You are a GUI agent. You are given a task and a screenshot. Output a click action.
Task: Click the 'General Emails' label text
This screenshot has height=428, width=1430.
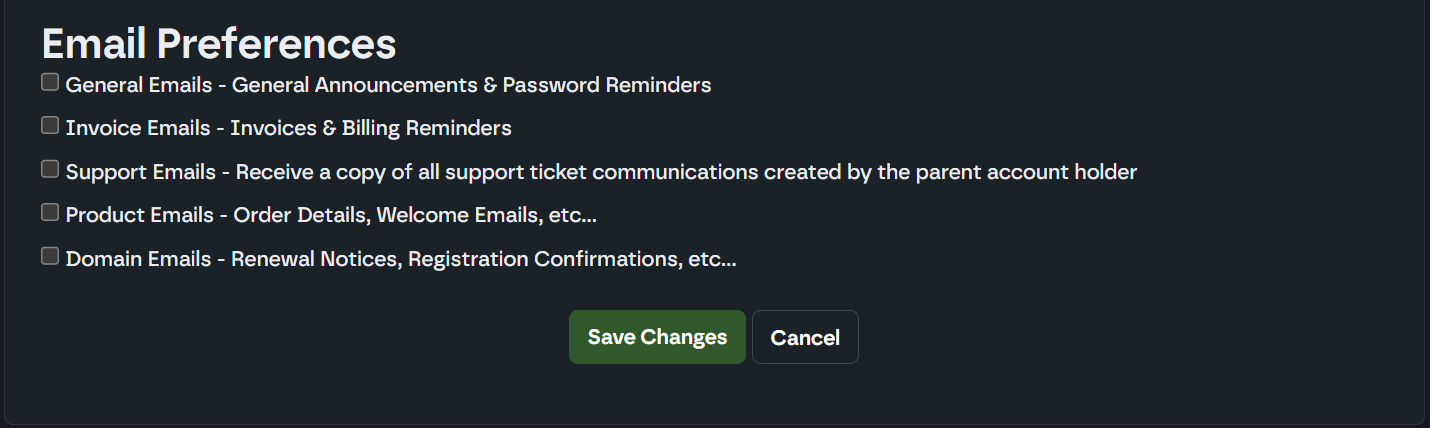pos(139,85)
